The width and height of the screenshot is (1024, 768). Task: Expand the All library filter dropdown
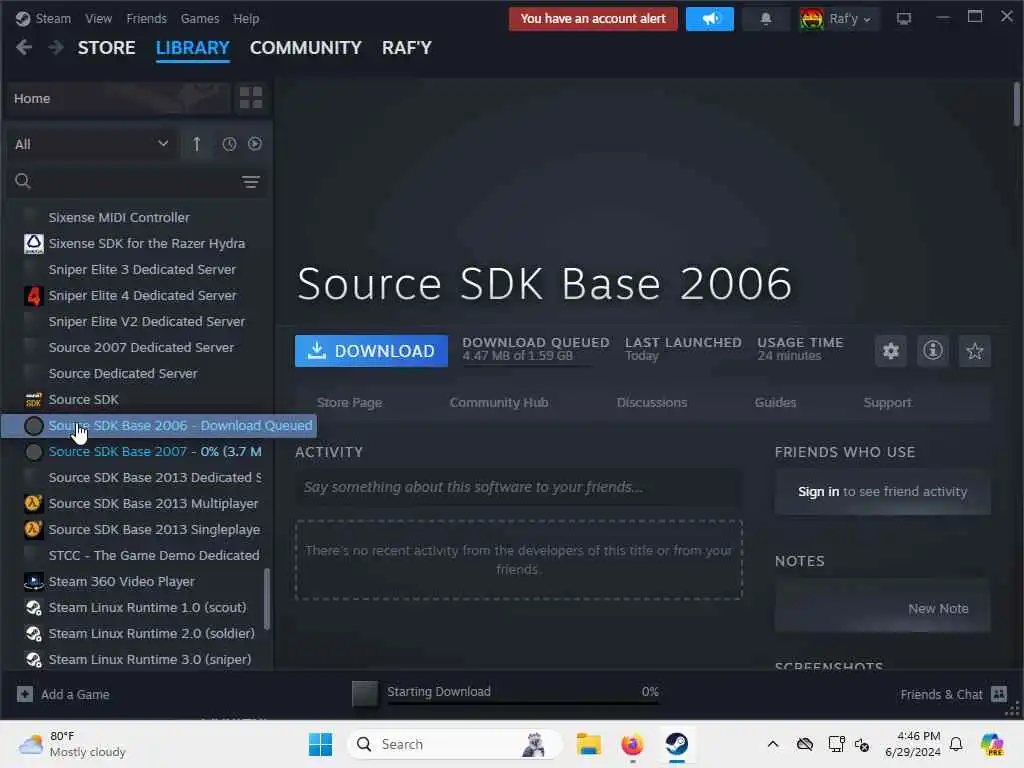[91, 144]
